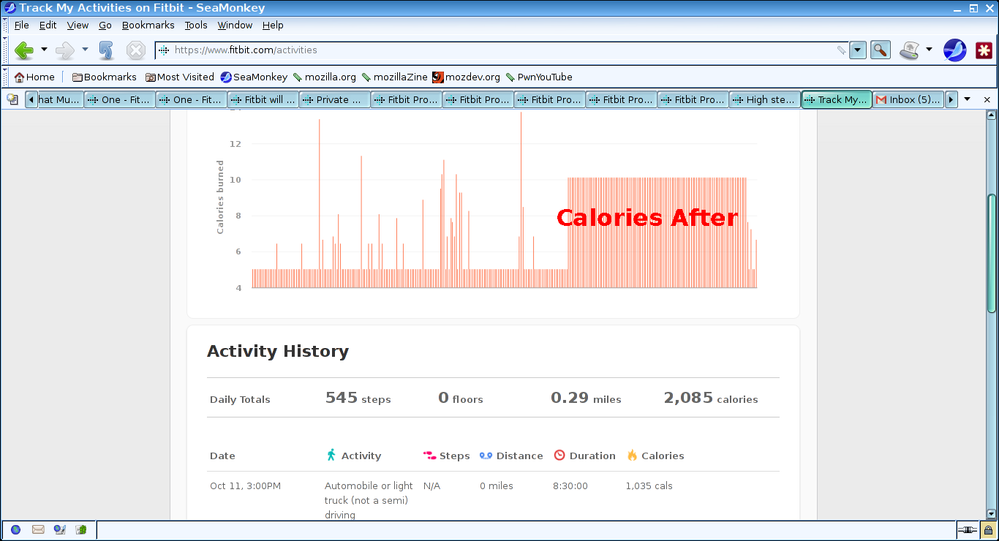Click the Steps column header
Image resolution: width=999 pixels, height=541 pixels.
tap(447, 456)
